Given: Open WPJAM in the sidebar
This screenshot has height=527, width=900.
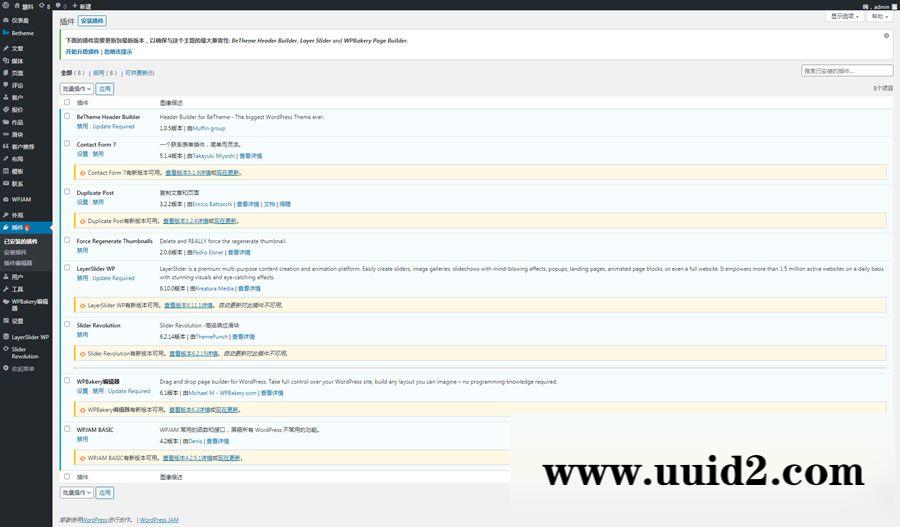Looking at the screenshot, I should [x=21, y=199].
